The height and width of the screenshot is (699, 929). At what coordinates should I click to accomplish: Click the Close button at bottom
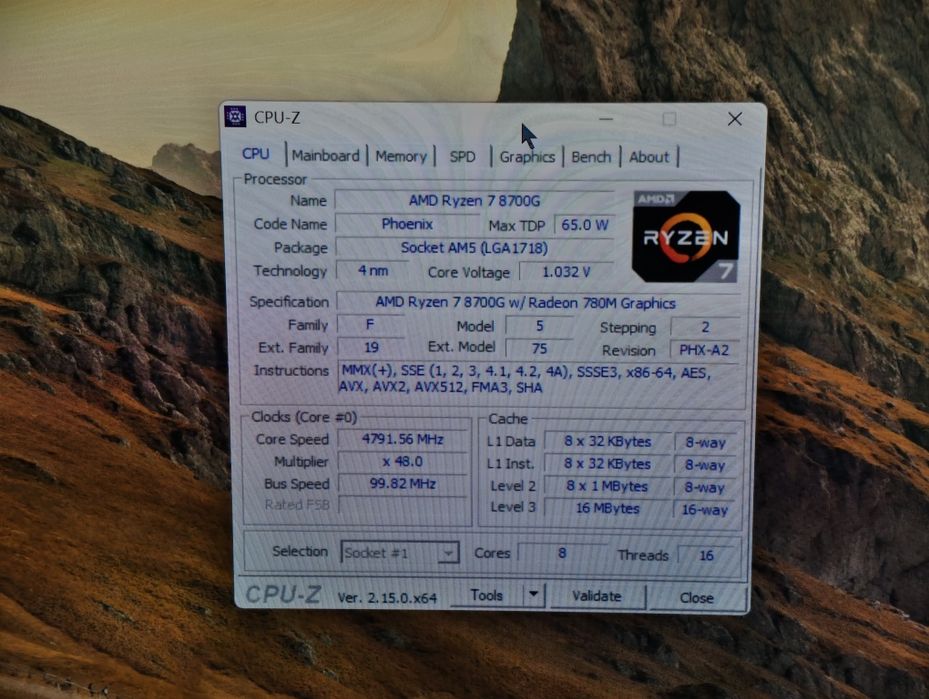[x=697, y=598]
